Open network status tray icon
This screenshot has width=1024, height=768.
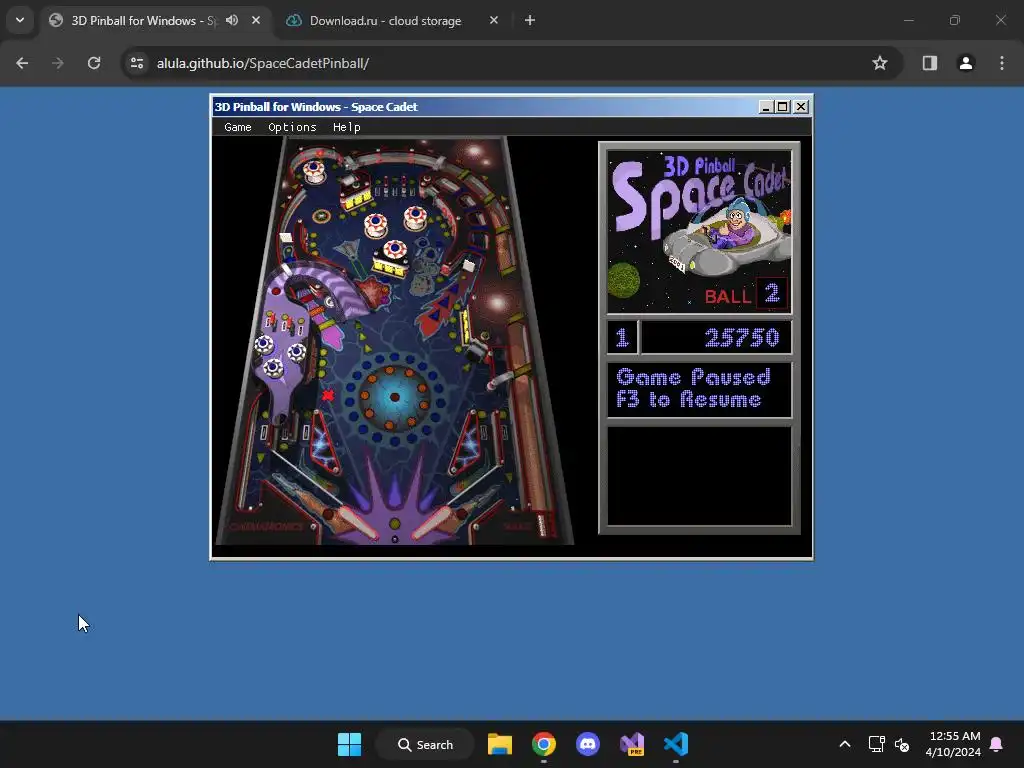click(x=876, y=744)
